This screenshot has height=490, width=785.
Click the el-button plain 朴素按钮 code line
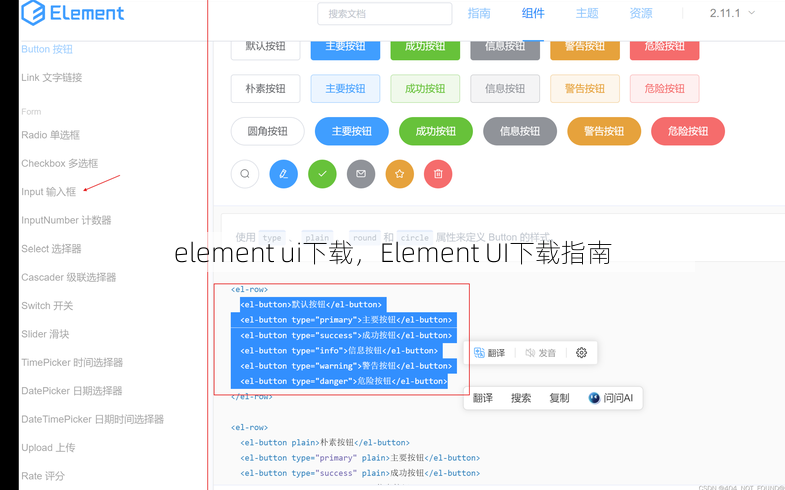[x=325, y=442]
